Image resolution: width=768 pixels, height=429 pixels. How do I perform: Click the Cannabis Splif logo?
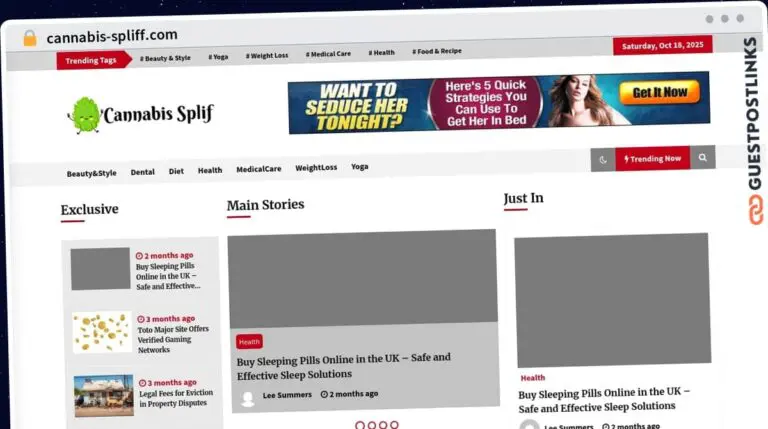[x=141, y=115]
